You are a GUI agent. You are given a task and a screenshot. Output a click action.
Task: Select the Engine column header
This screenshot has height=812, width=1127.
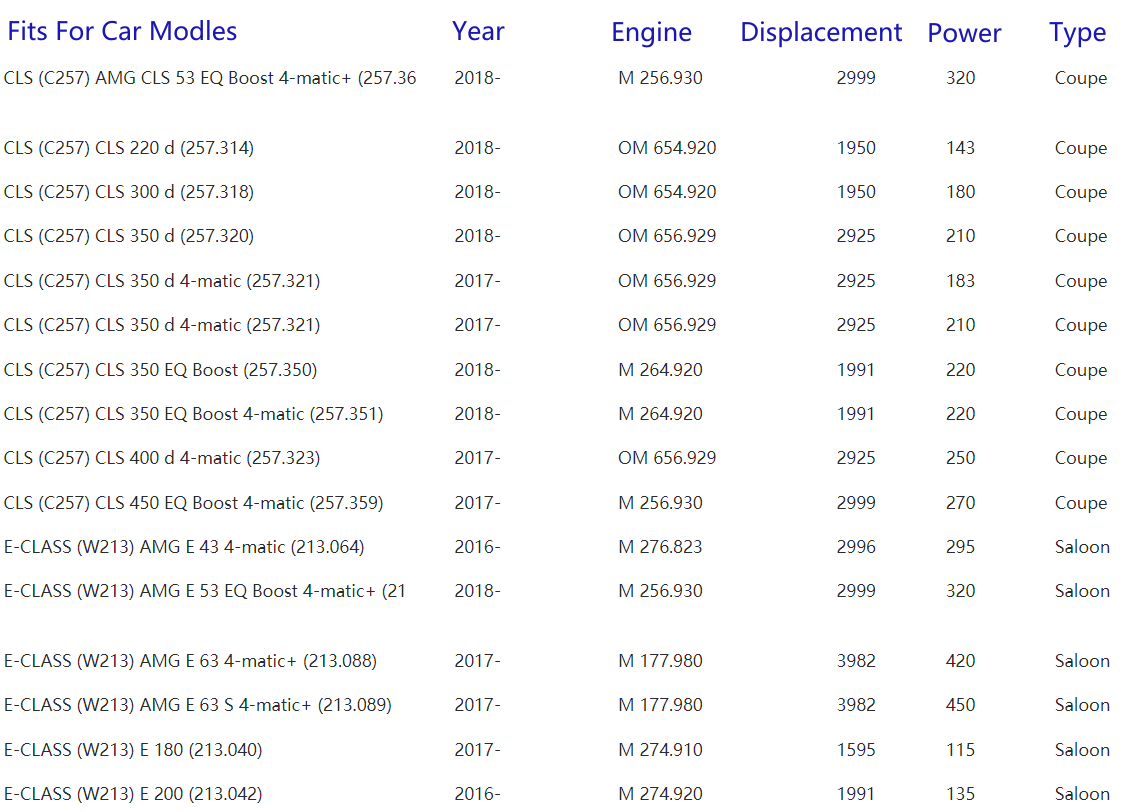coord(651,32)
